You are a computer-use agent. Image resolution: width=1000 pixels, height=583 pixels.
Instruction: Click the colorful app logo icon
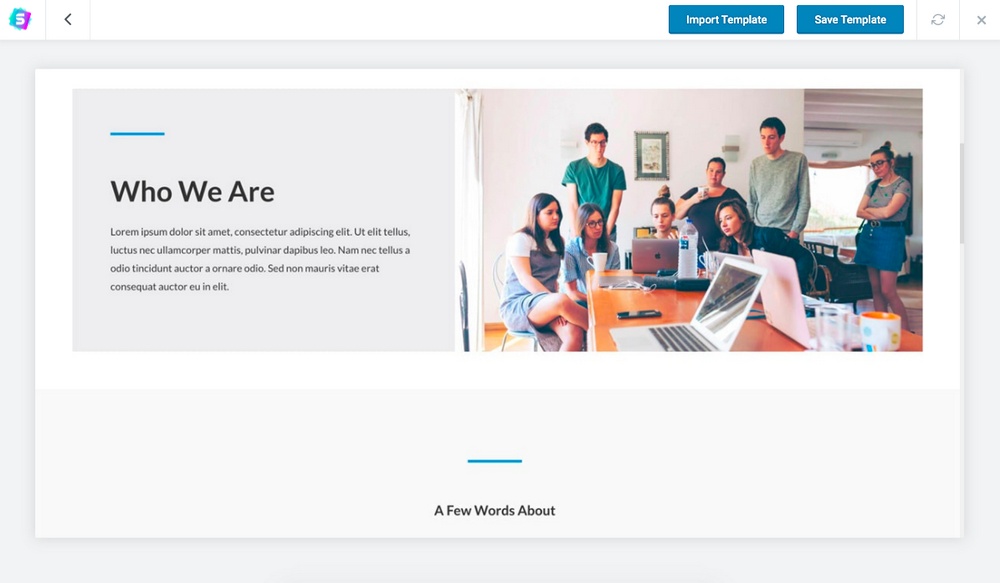[x=20, y=19]
